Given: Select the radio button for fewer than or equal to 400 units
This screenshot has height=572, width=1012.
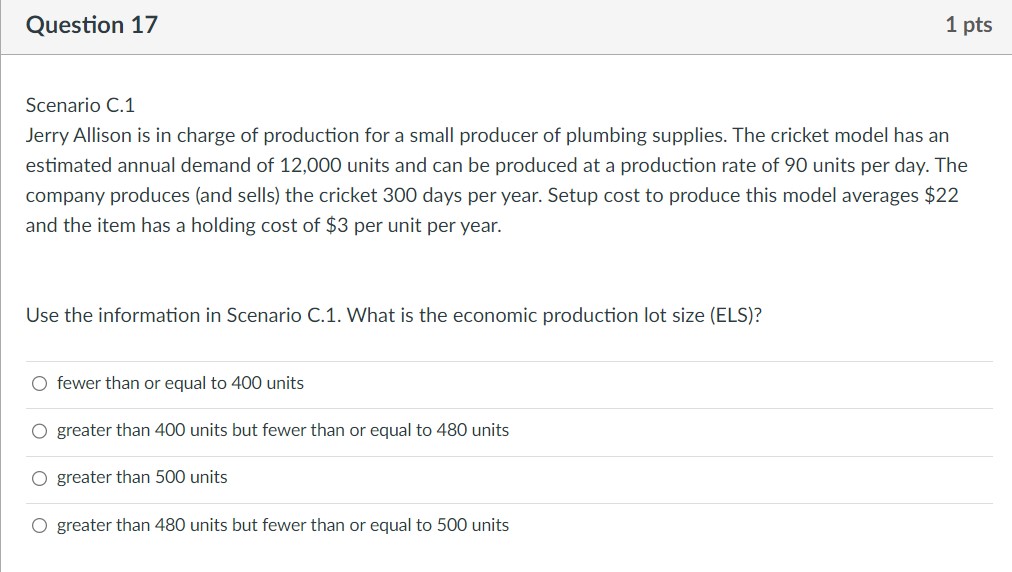Looking at the screenshot, I should pos(39,383).
